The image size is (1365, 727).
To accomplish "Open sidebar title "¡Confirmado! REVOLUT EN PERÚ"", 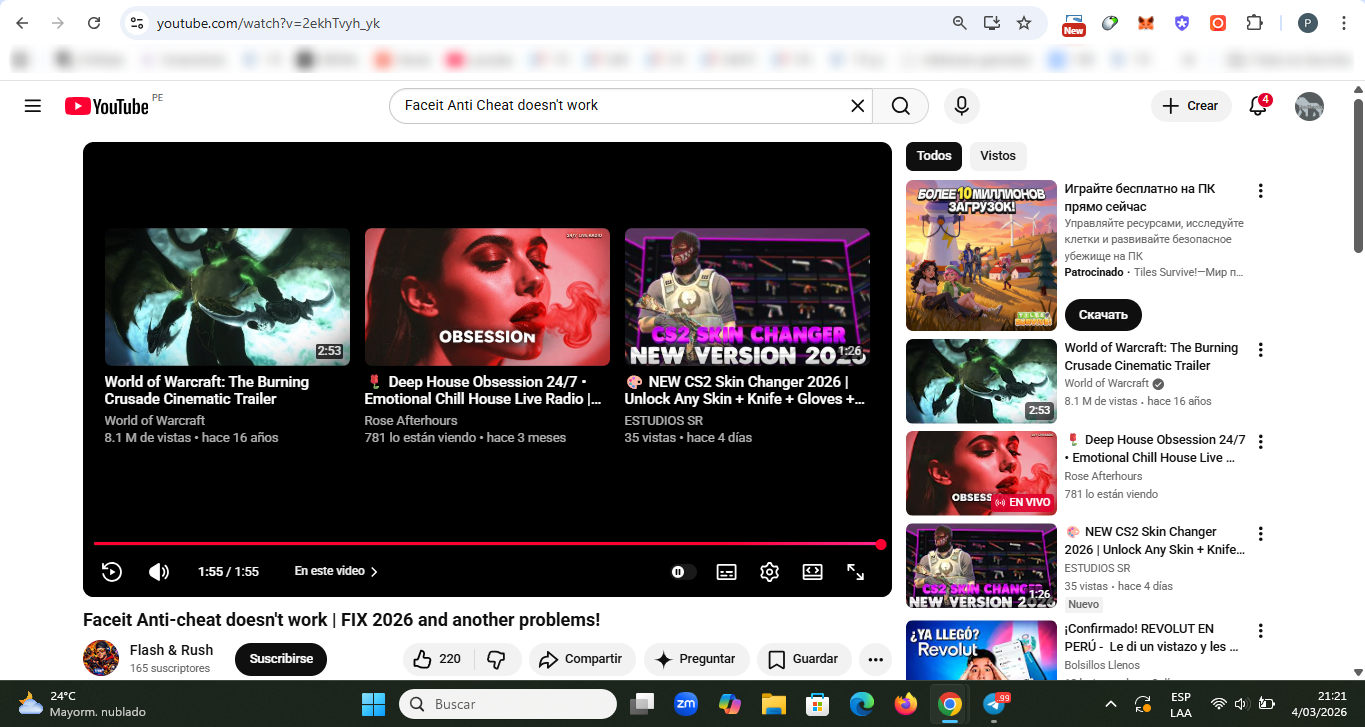I will [x=1151, y=637].
